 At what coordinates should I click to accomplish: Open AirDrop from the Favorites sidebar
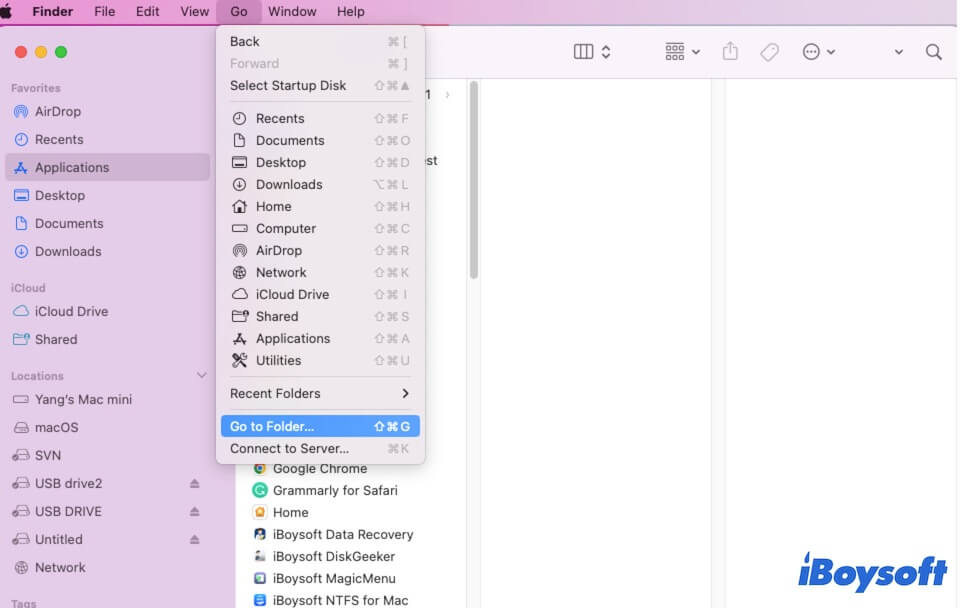[x=57, y=111]
